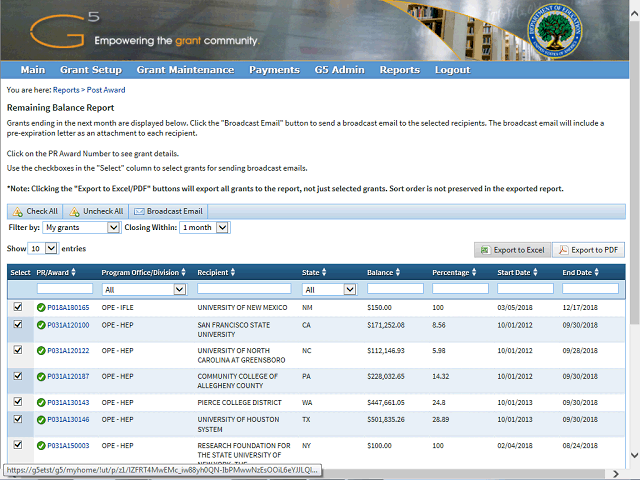
Task: Click the Export to PDF icon
Action: pyautogui.click(x=562, y=249)
